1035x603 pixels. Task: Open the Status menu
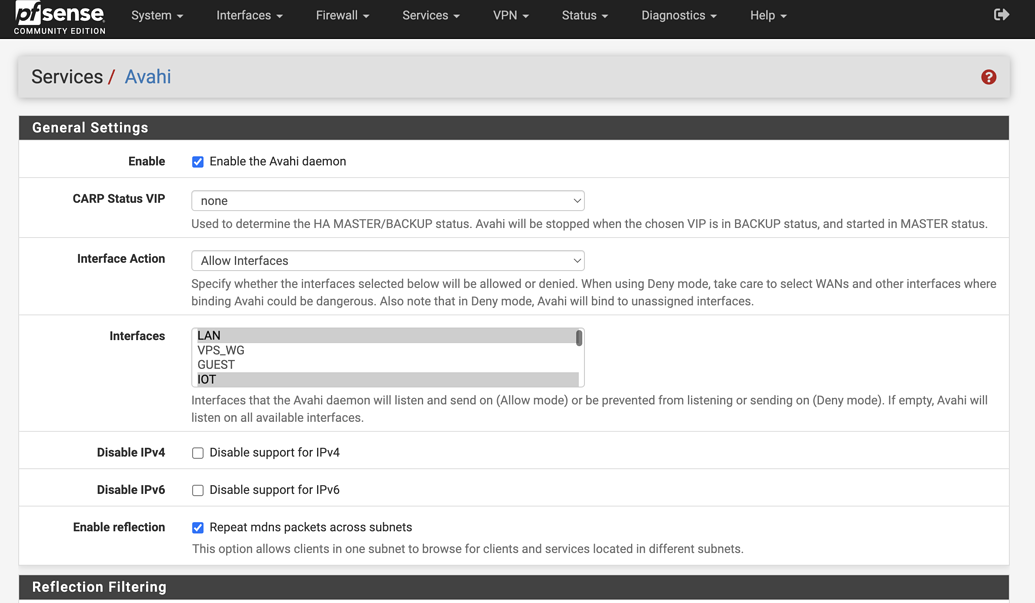click(x=584, y=16)
